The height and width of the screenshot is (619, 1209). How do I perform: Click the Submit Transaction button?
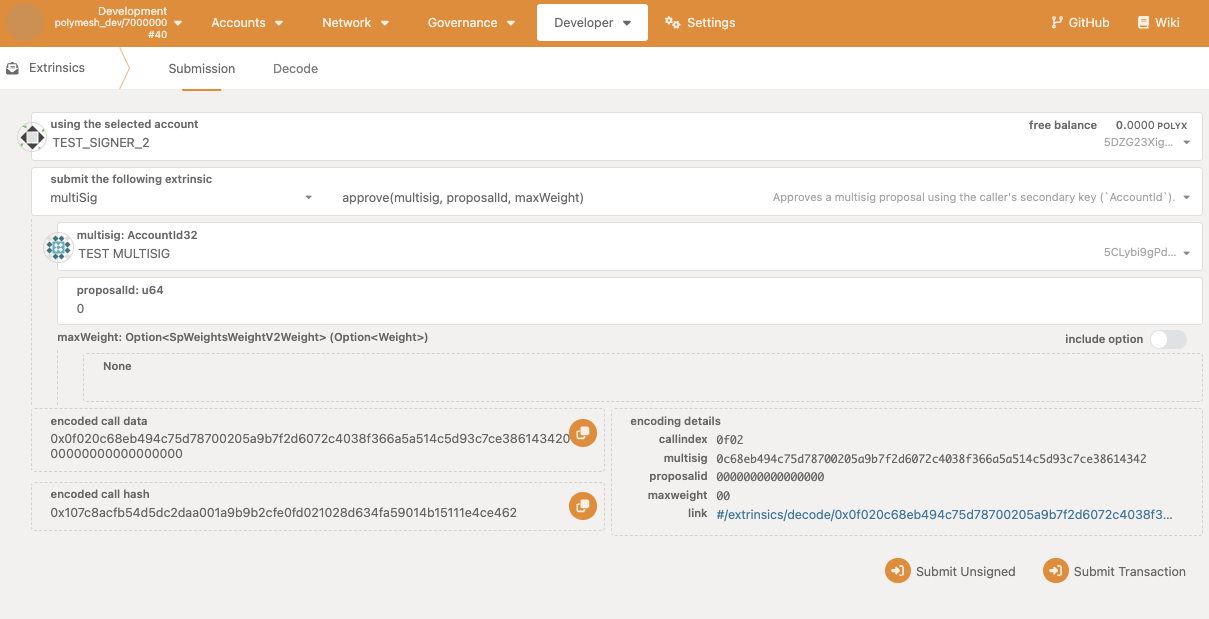1115,571
